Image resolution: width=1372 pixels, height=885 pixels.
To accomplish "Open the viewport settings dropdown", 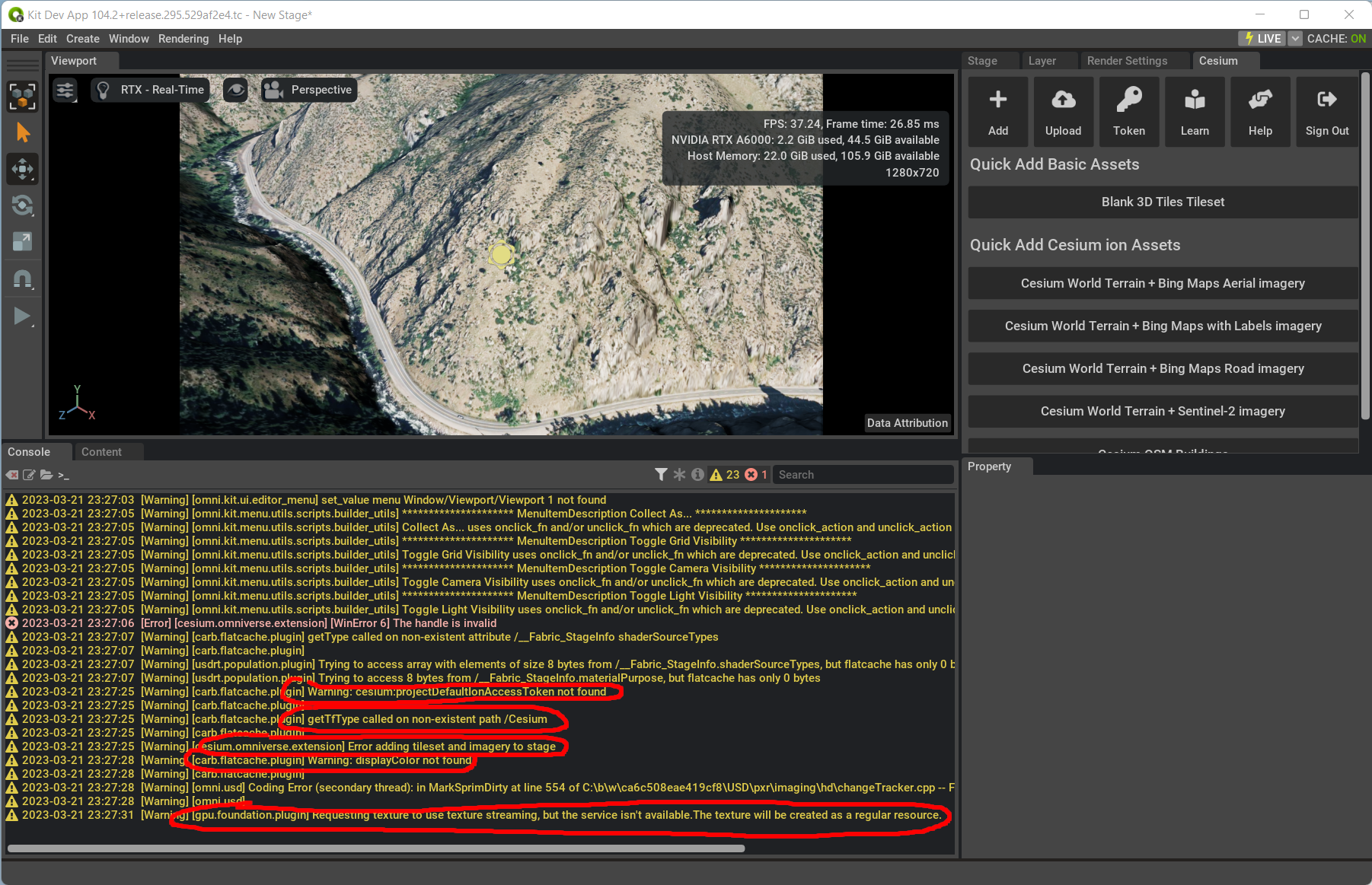I will (x=65, y=89).
